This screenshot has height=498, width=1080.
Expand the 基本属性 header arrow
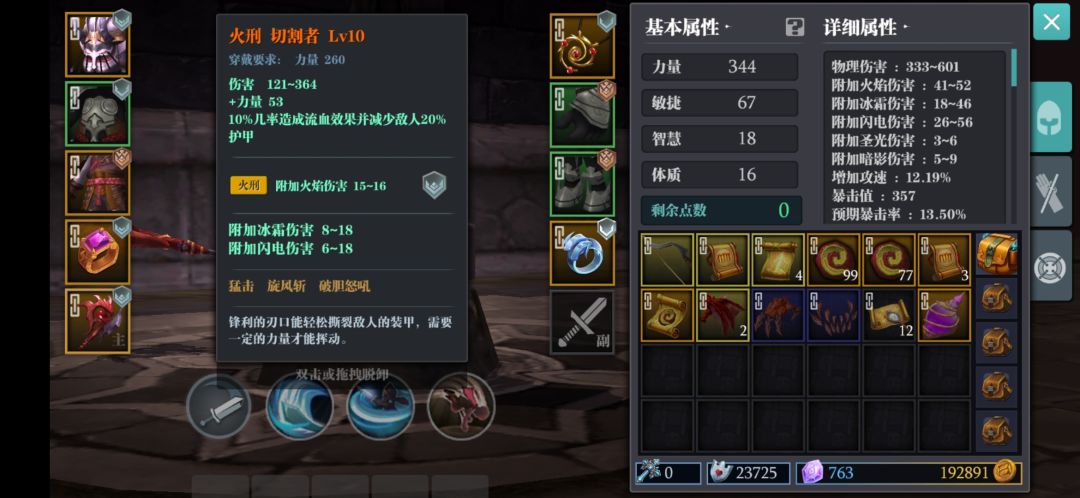point(727,28)
